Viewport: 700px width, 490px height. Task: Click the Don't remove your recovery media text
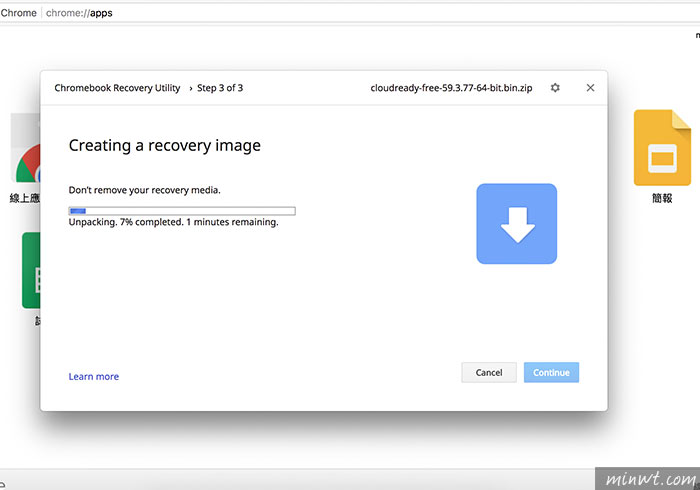click(x=145, y=190)
